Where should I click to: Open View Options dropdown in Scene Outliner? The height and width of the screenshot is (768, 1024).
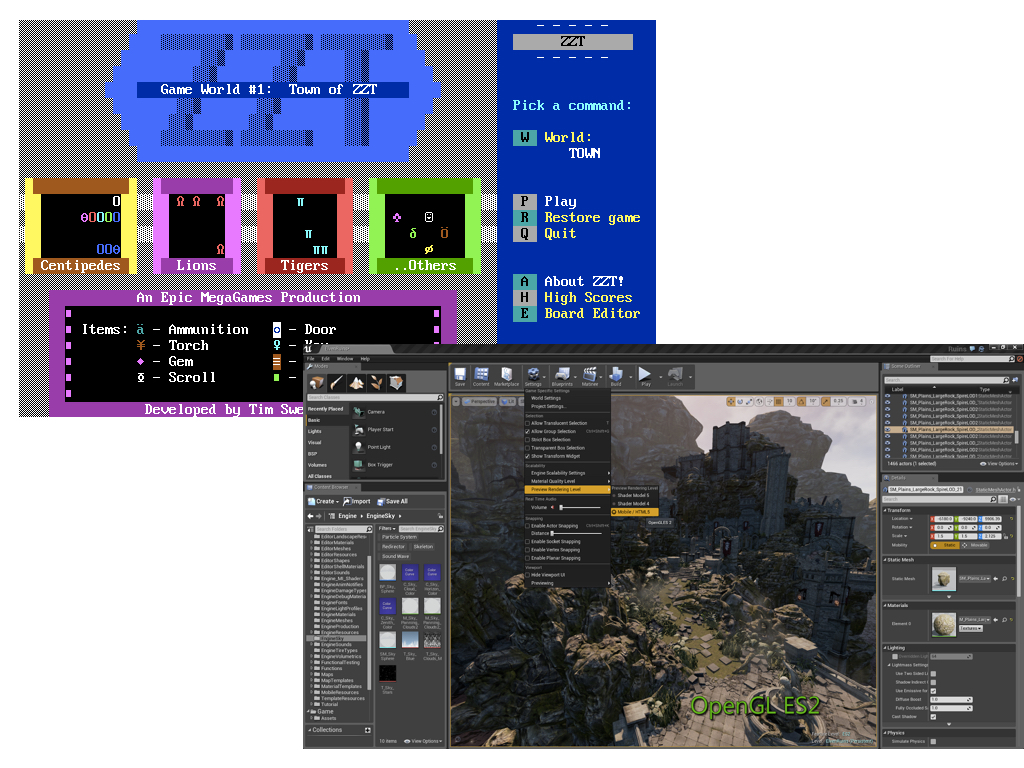tap(1000, 464)
